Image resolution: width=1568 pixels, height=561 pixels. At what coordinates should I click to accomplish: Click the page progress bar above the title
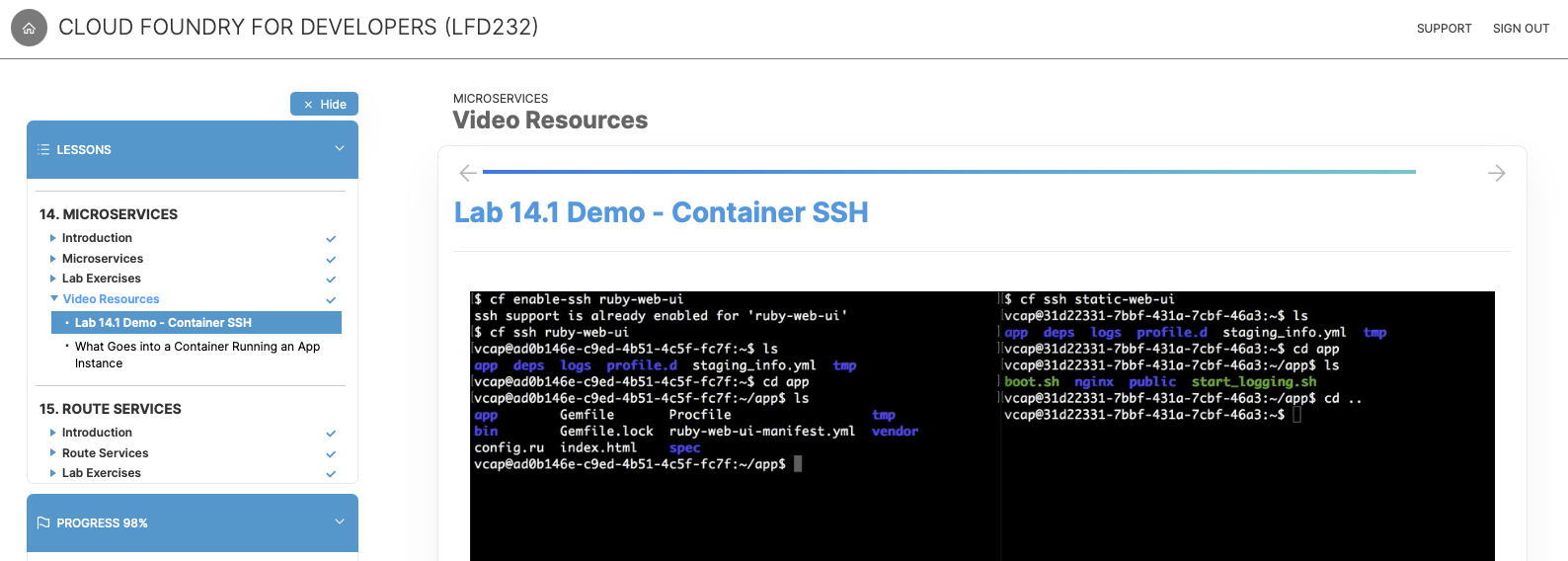point(949,172)
